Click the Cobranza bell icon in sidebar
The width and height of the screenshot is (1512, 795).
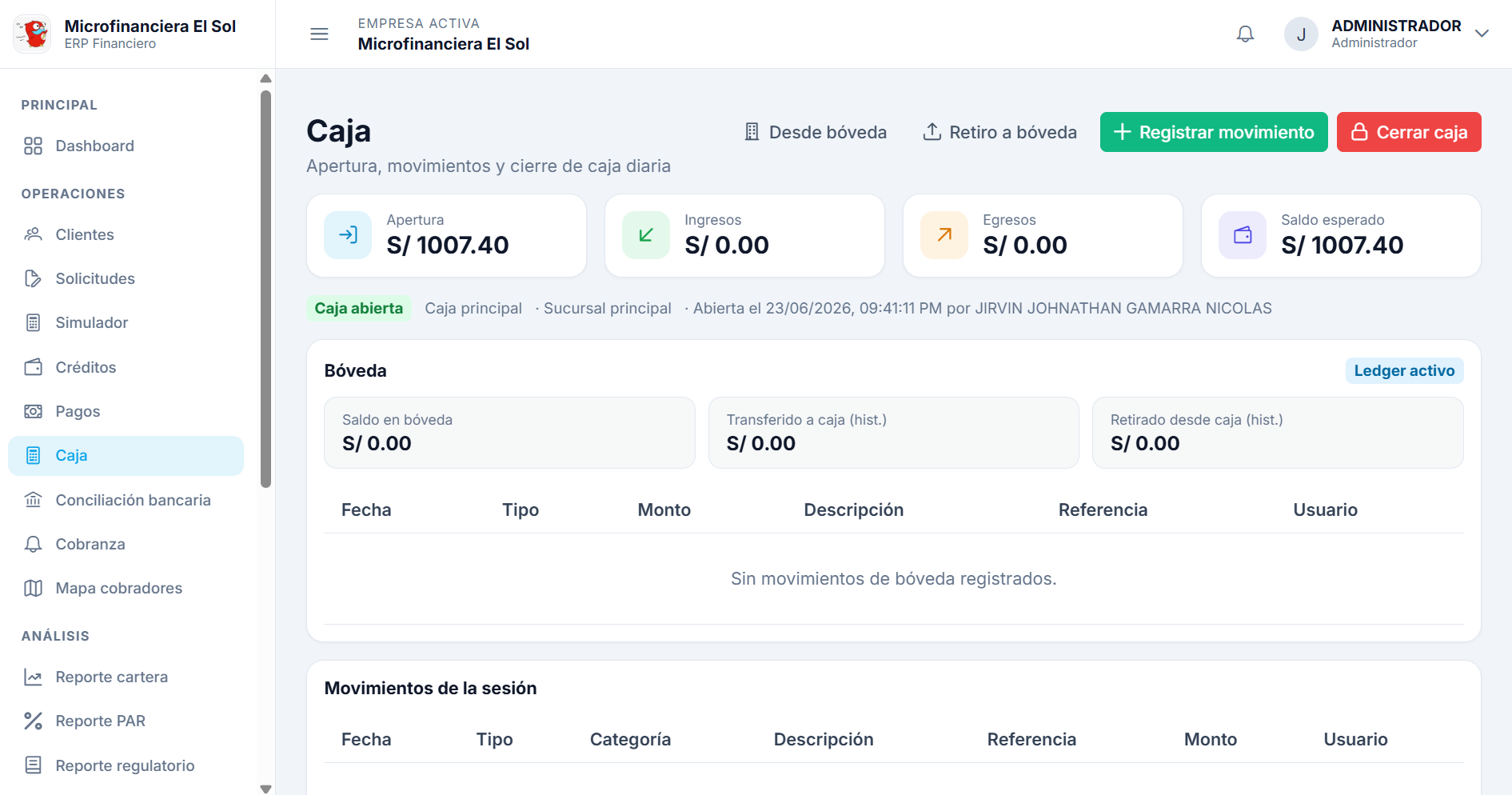[33, 544]
